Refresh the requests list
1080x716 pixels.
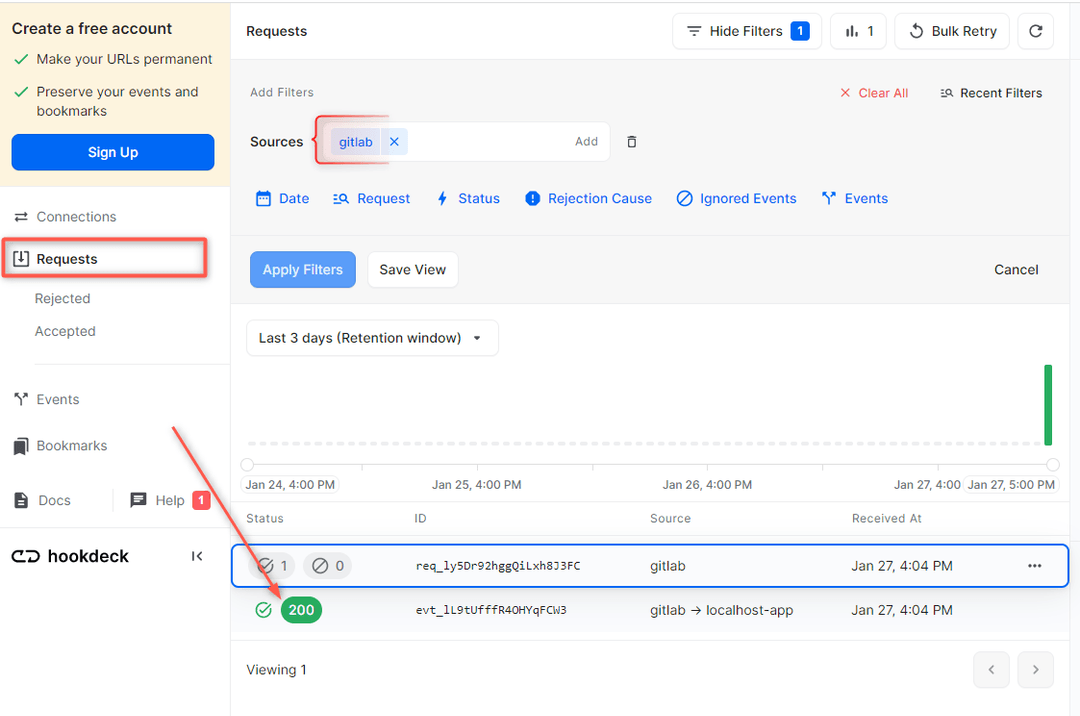(1035, 31)
